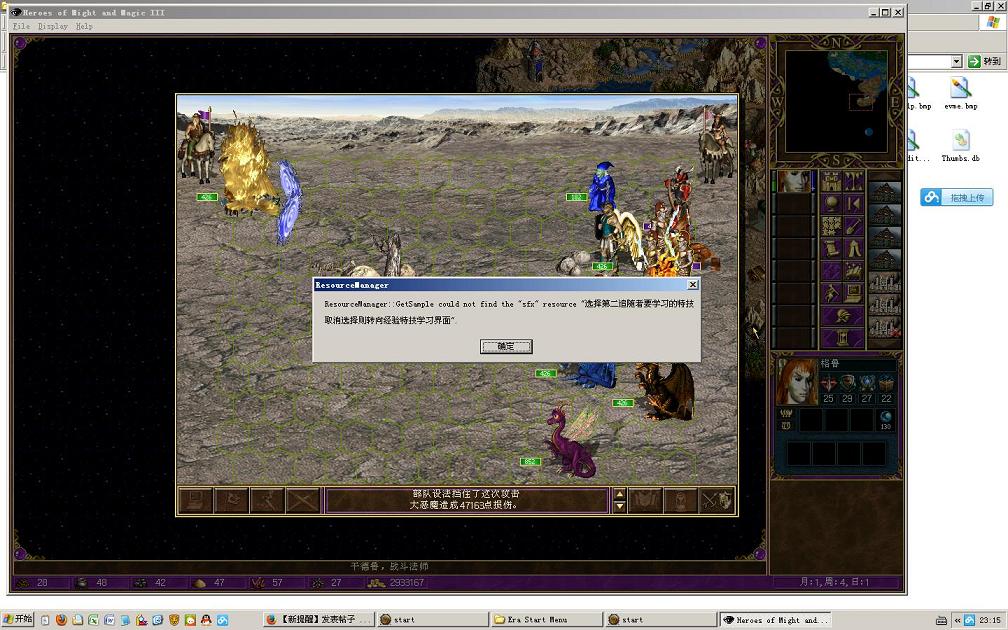Image resolution: width=1008 pixels, height=630 pixels.
Task: Click spell power icon above 27
Action: tap(867, 383)
